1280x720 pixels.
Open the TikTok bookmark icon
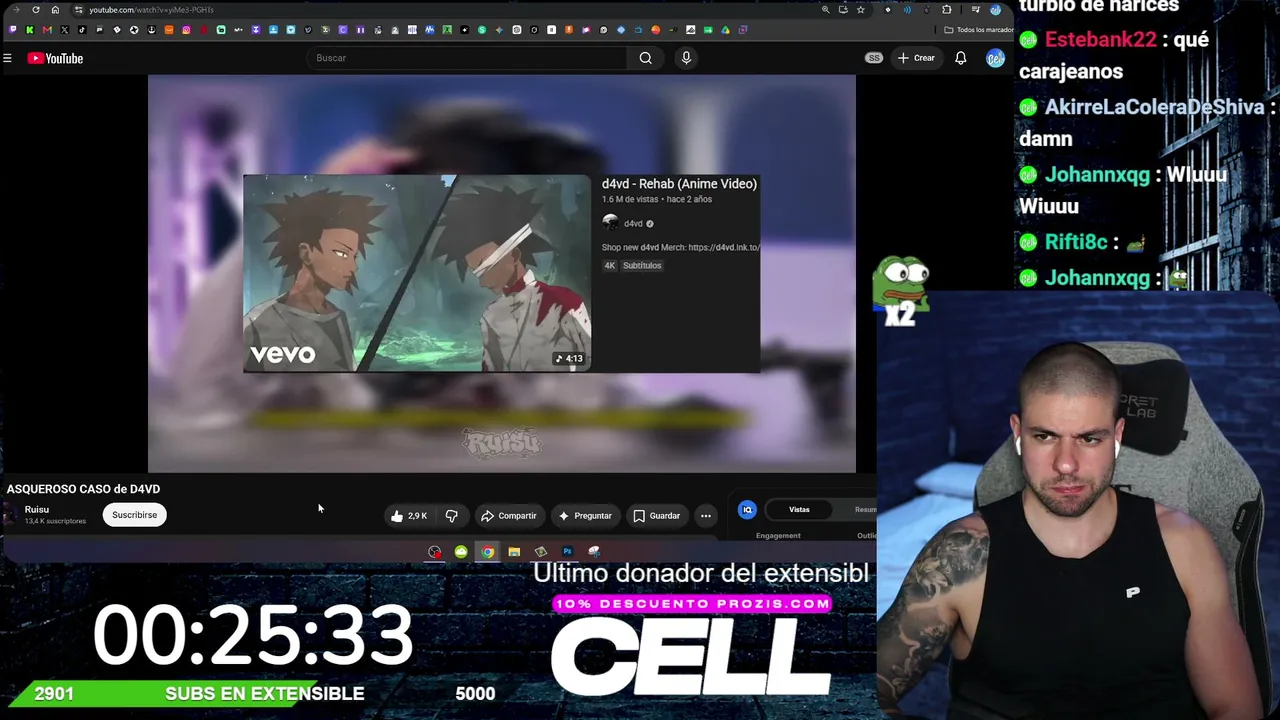click(82, 30)
